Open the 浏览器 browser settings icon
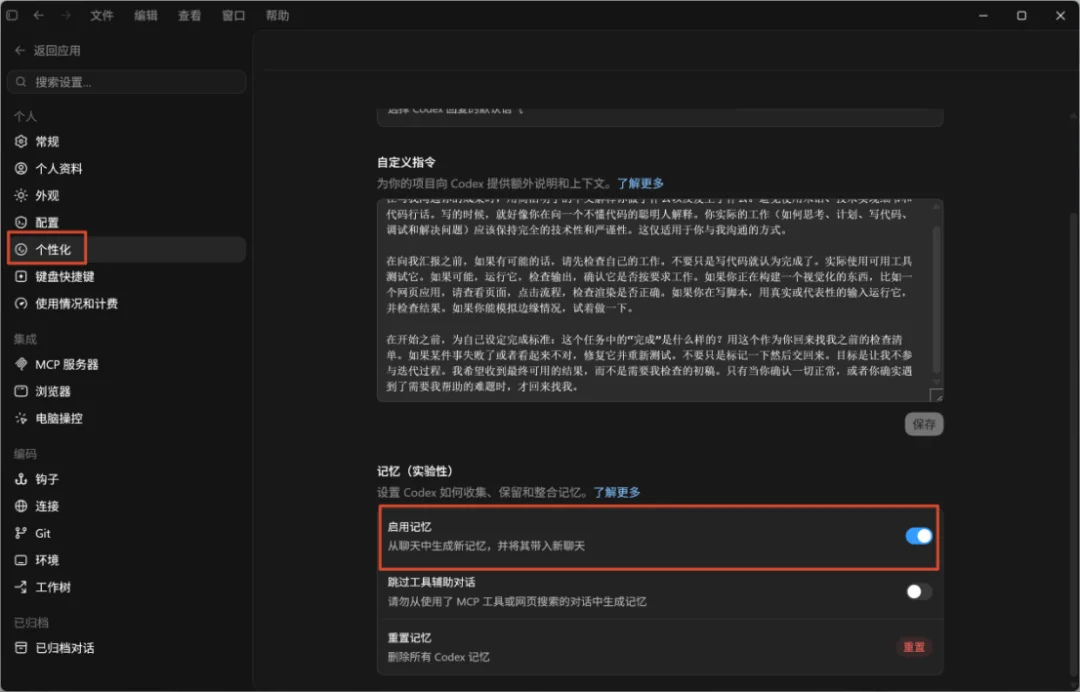1080x692 pixels. coord(21,391)
